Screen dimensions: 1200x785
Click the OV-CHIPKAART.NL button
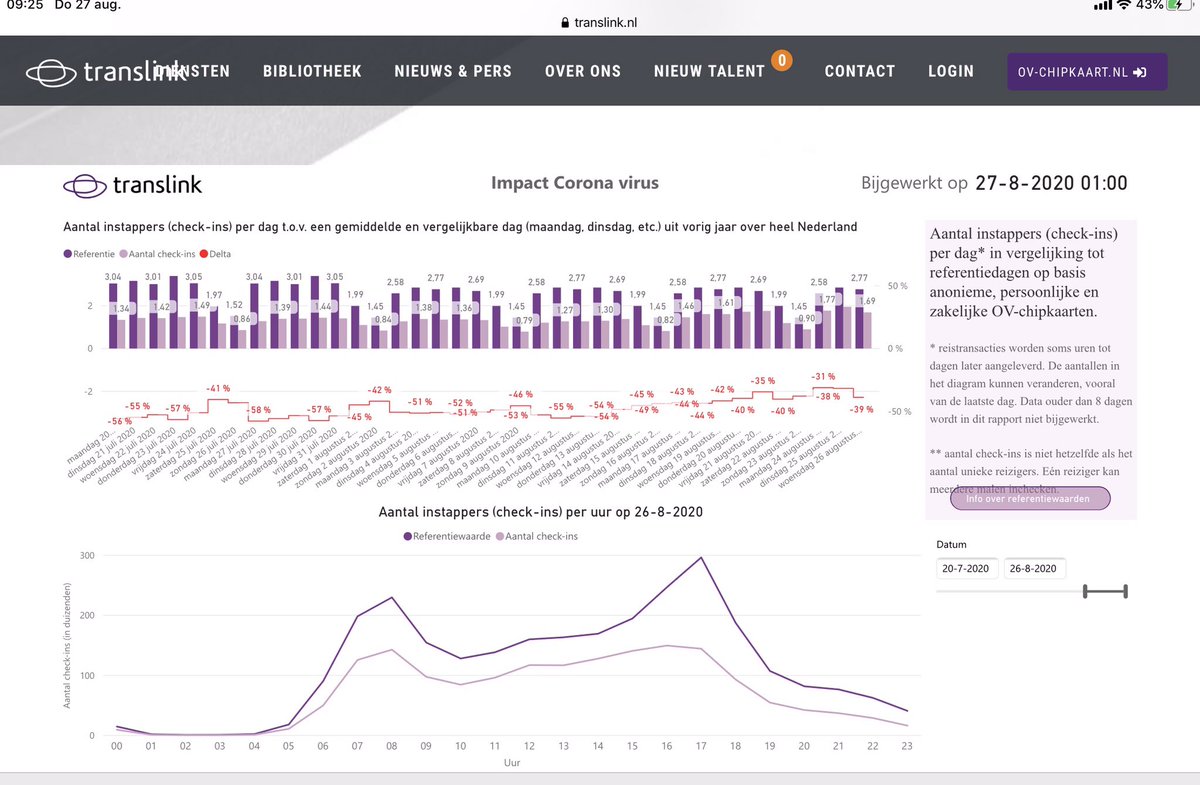click(x=1086, y=72)
